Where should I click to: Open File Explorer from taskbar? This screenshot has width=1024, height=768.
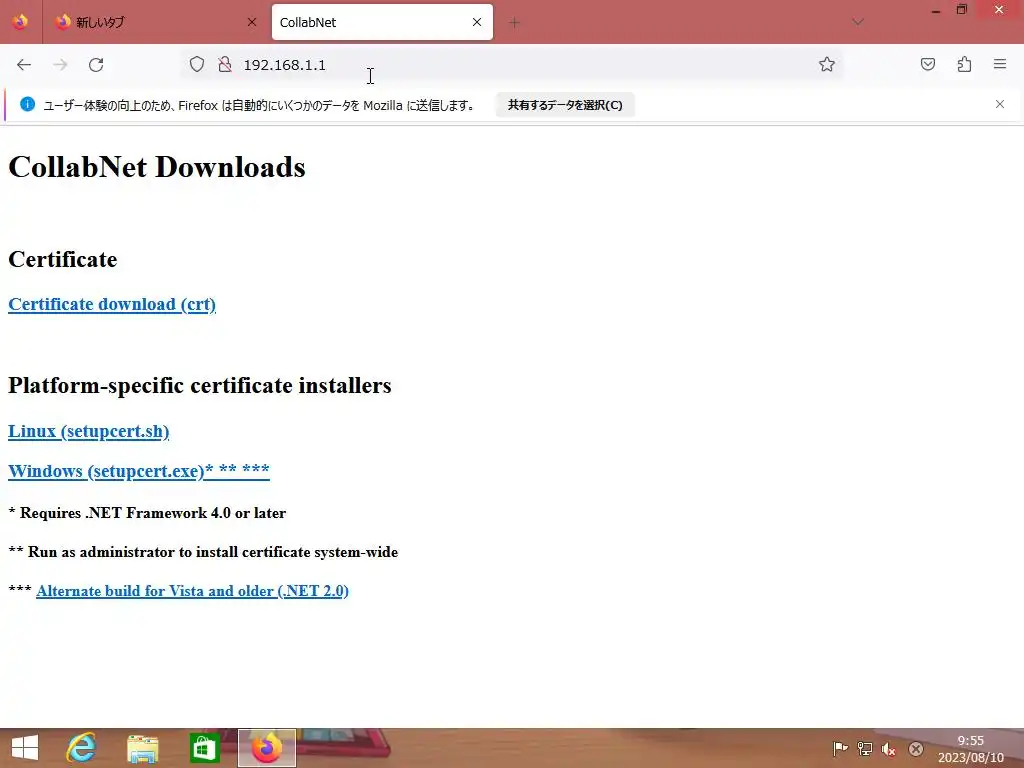tap(143, 748)
